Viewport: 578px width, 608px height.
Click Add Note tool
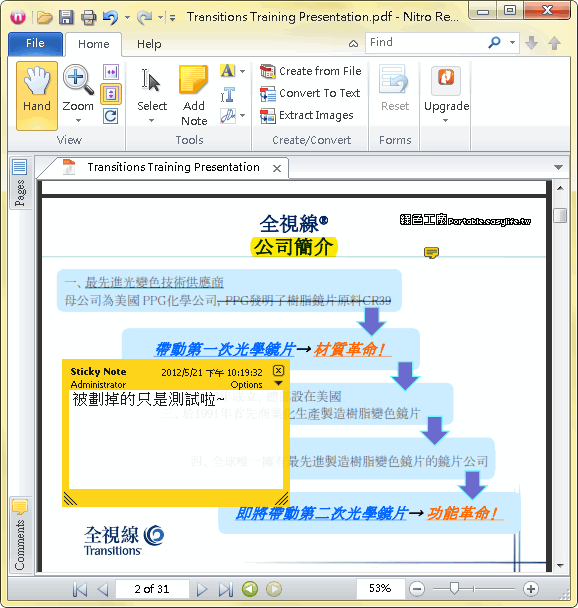(194, 95)
